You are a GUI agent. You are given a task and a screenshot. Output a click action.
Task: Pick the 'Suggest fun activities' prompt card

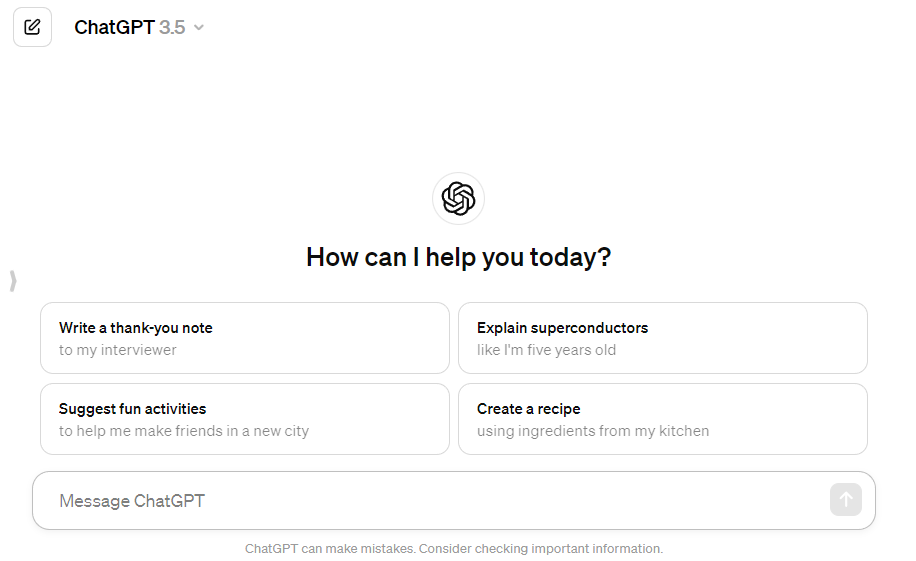[x=245, y=419]
